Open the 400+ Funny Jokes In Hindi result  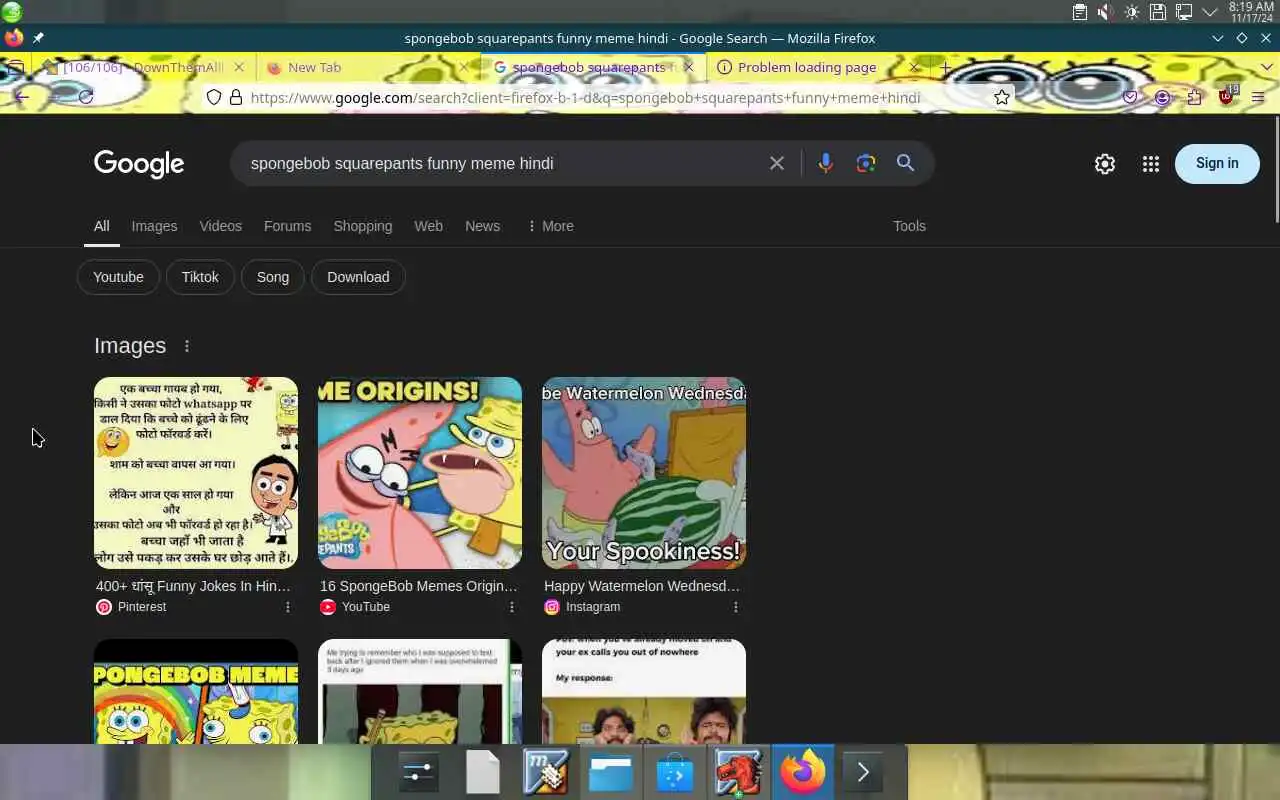(x=193, y=586)
